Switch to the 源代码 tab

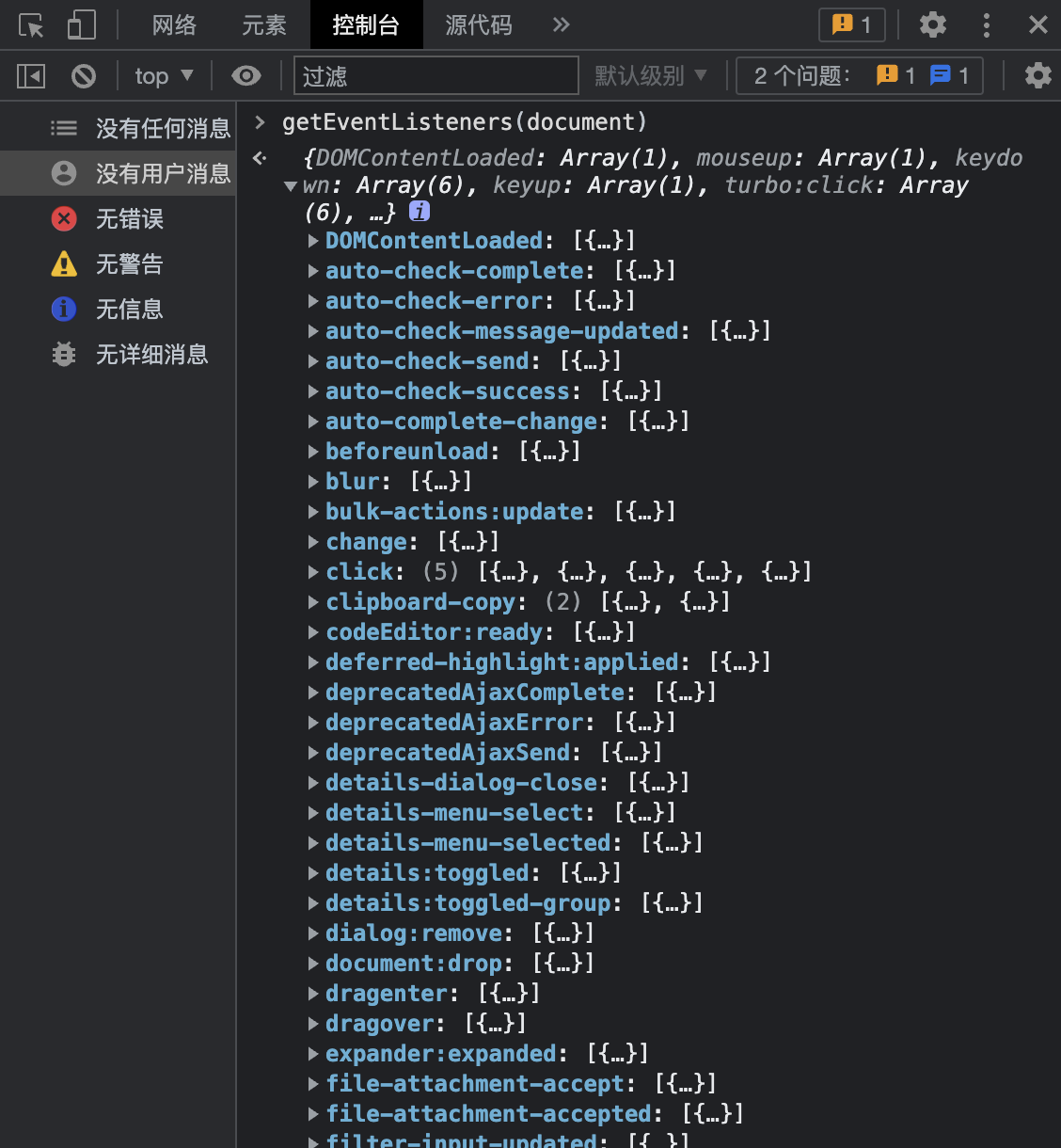pyautogui.click(x=479, y=24)
